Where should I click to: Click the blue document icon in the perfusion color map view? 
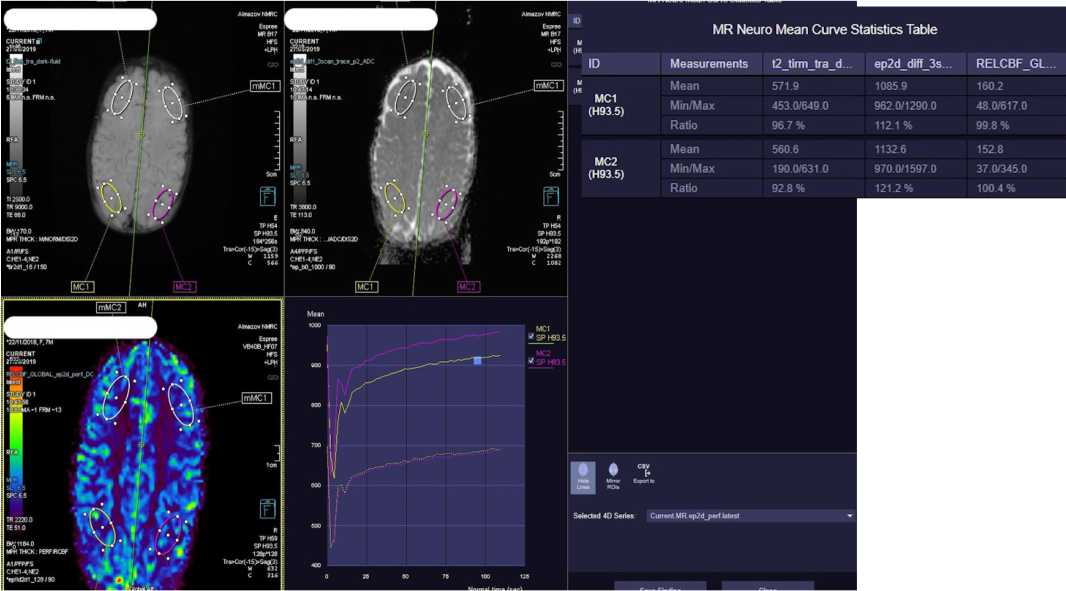point(268,509)
